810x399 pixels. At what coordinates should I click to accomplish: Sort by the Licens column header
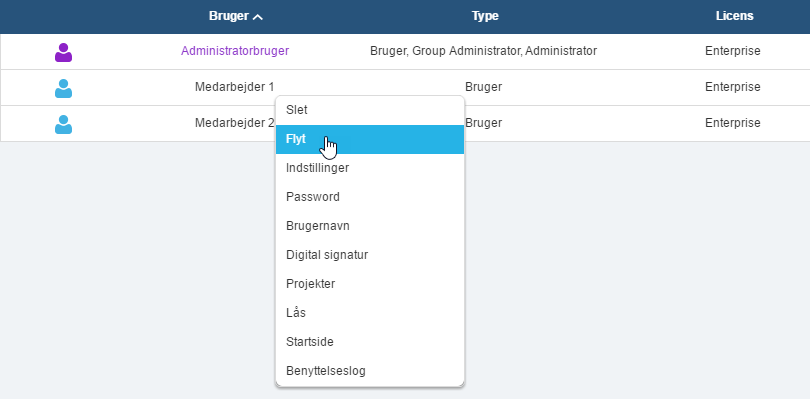(735, 16)
